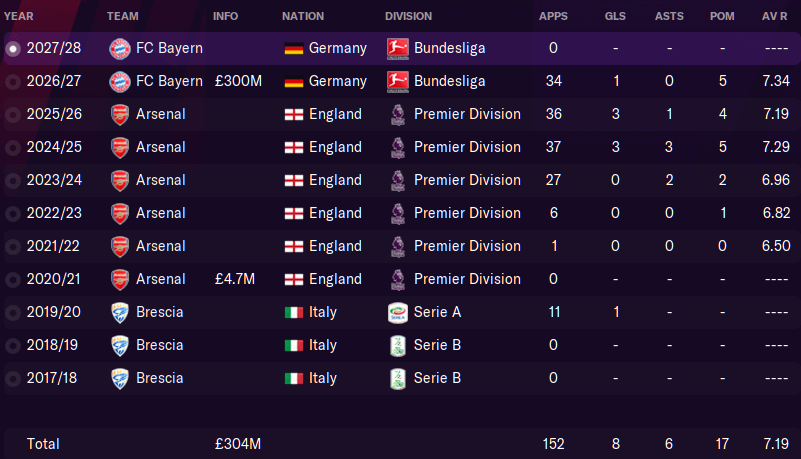Select the 2020/21 season radio button
801x459 pixels.
(x=13, y=279)
